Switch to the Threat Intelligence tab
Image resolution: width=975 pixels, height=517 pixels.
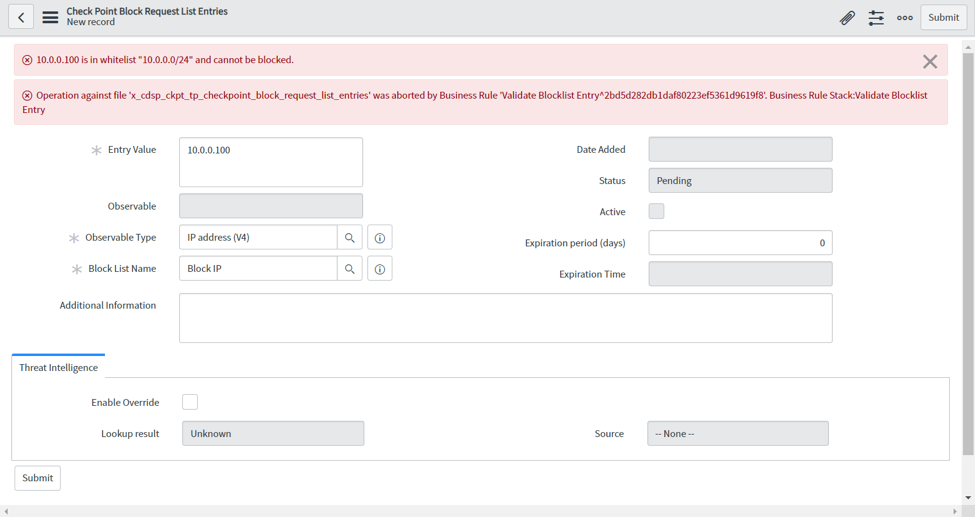tap(58, 367)
